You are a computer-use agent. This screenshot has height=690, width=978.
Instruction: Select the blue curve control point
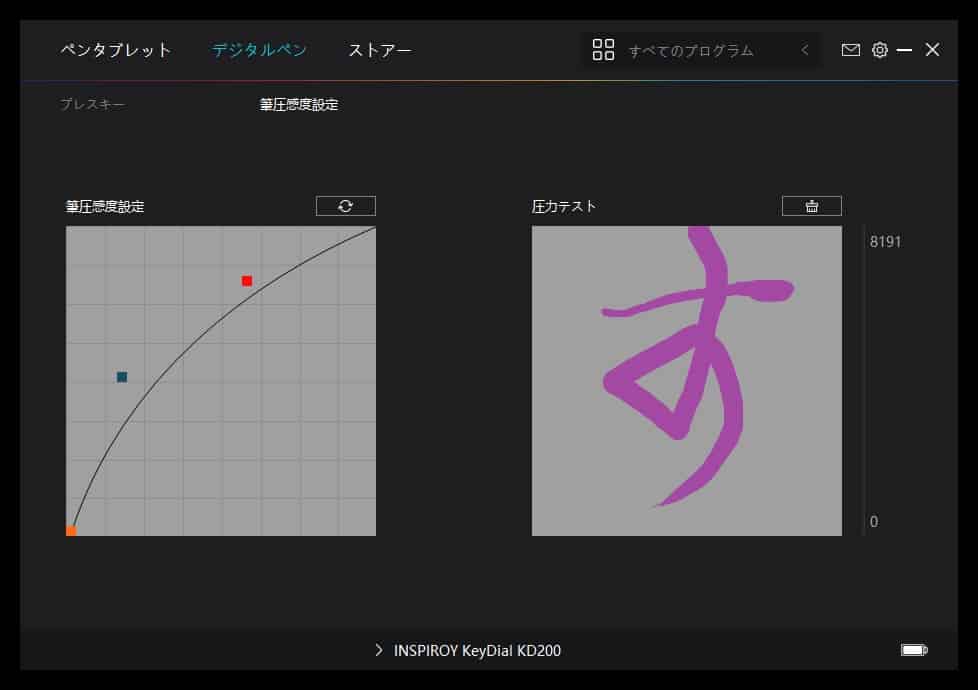(x=122, y=377)
